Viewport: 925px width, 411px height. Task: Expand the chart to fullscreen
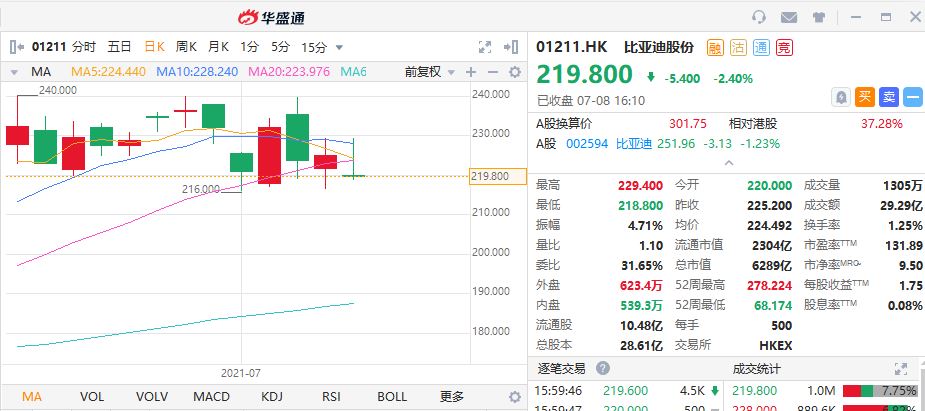[x=485, y=47]
